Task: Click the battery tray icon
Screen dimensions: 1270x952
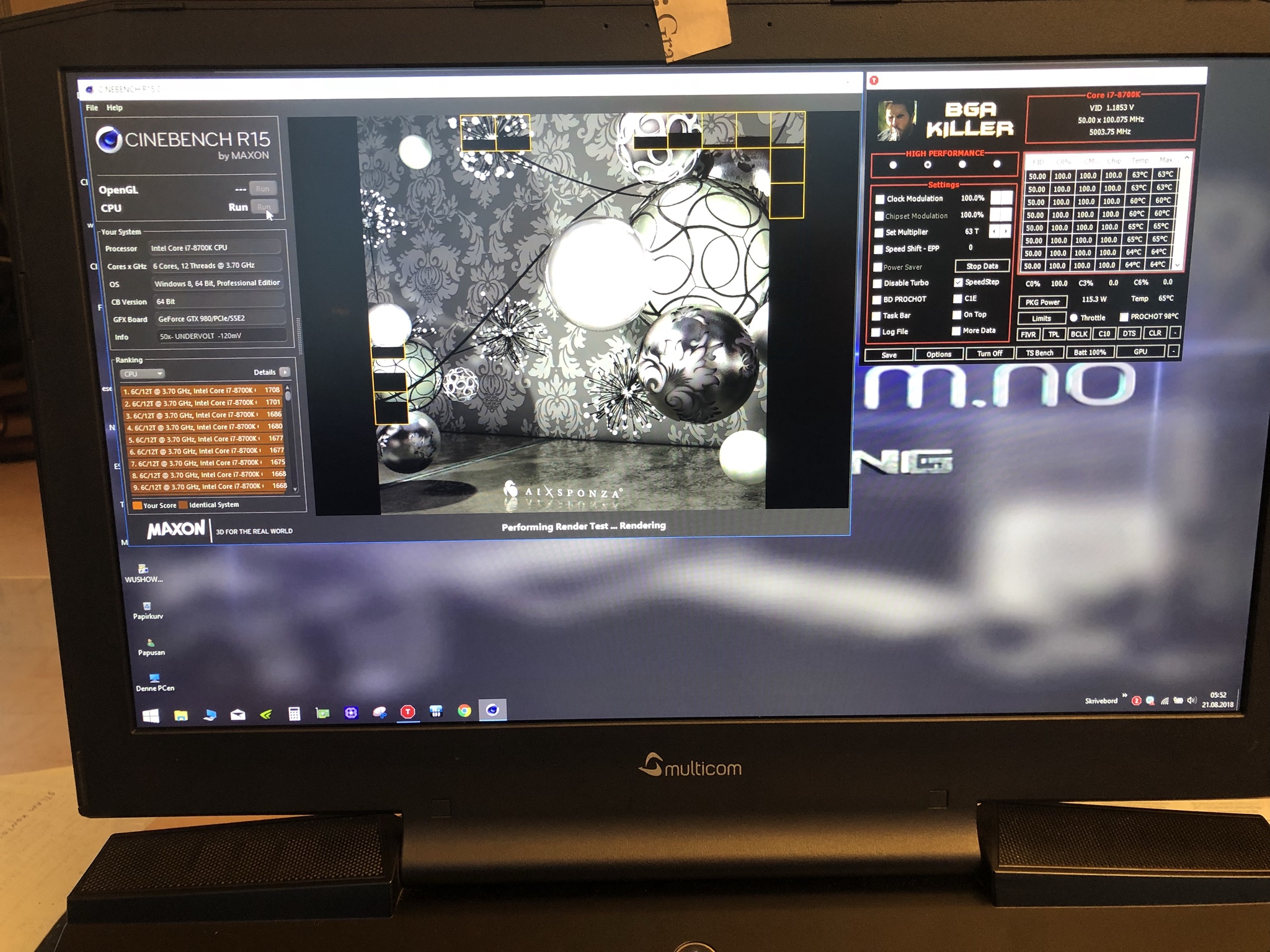Action: coord(1178,700)
